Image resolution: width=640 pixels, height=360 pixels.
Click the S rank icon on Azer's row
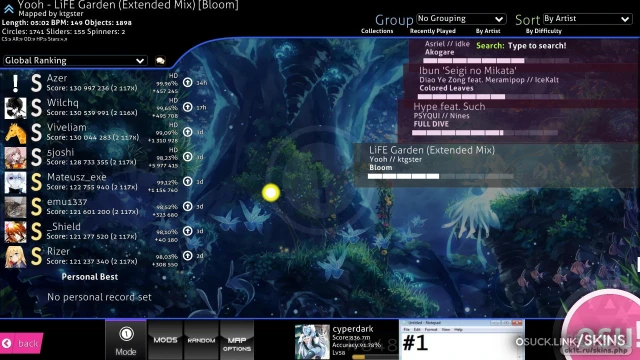tap(36, 83)
